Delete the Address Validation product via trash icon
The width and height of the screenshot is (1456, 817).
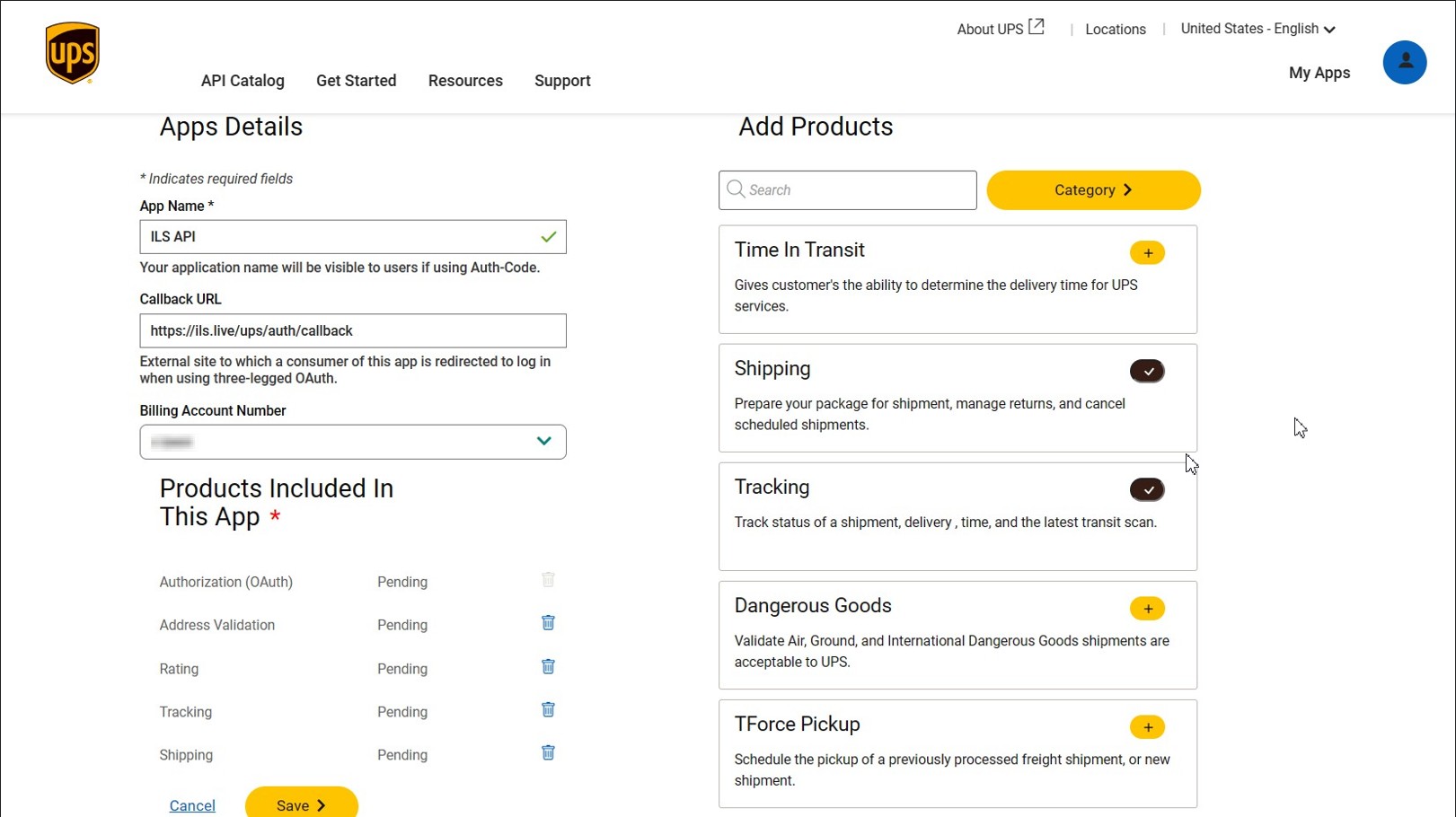tap(548, 622)
